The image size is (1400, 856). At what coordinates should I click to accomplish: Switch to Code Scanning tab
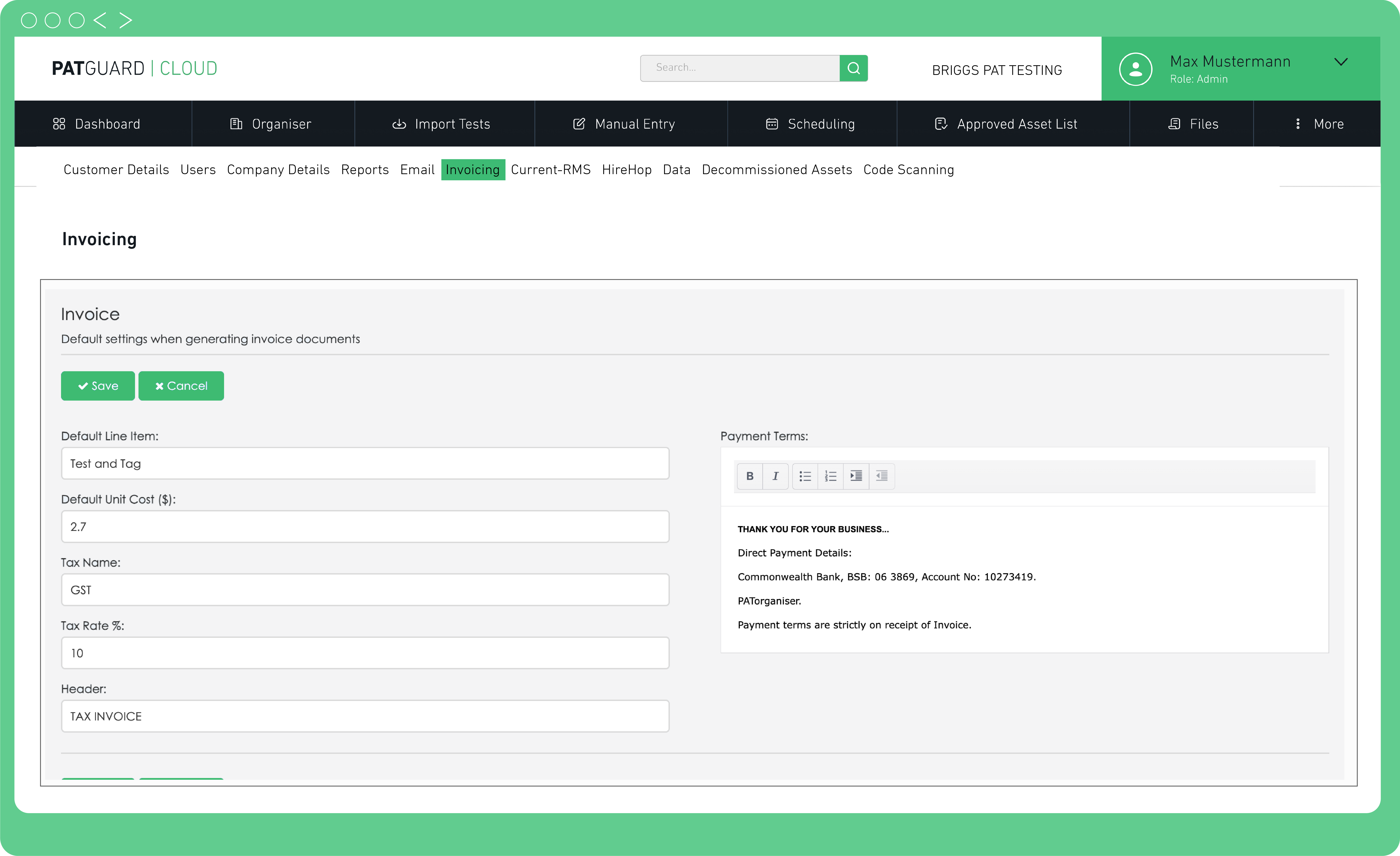tap(909, 170)
